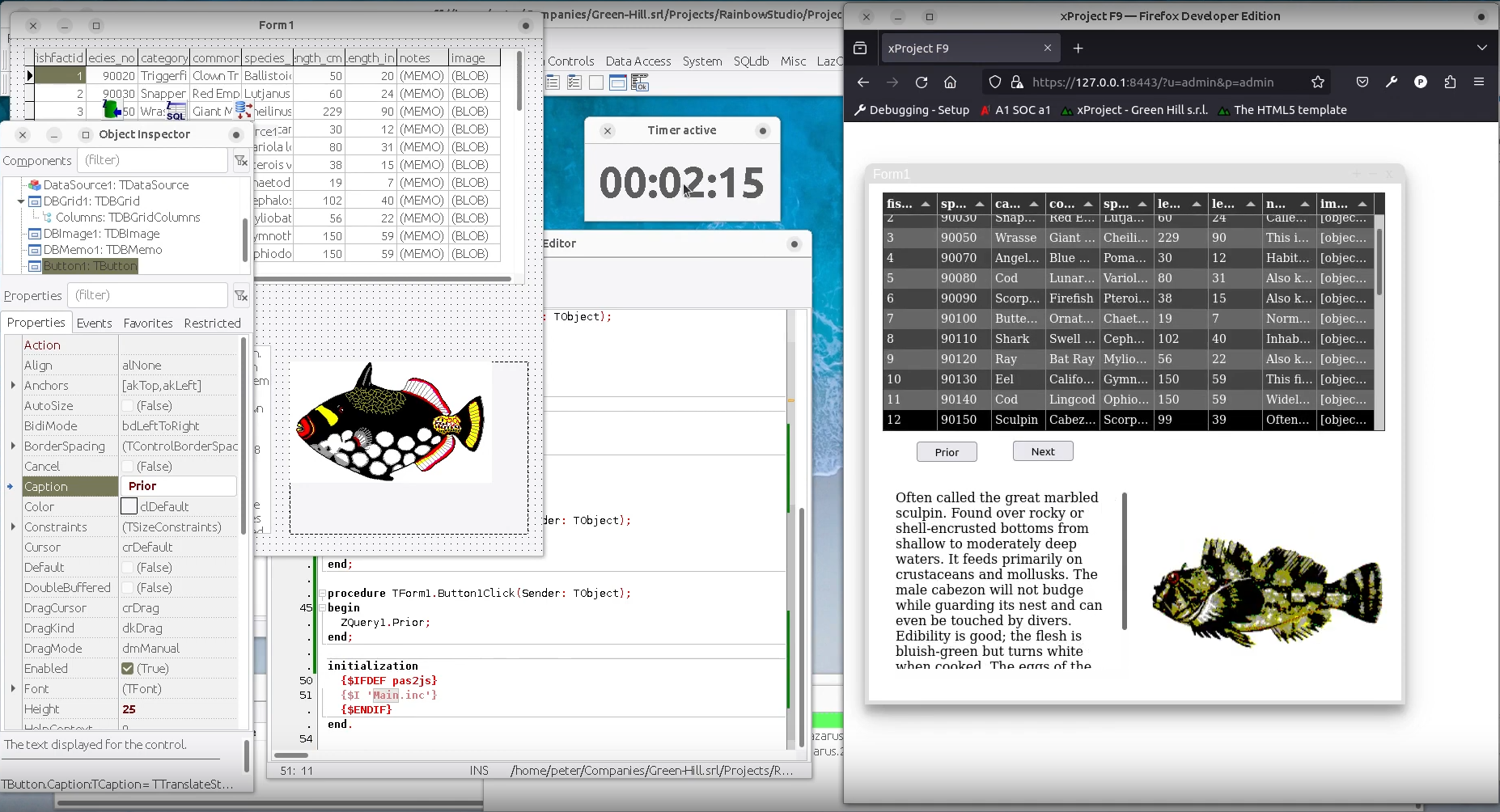The width and height of the screenshot is (1500, 812).
Task: Open the Firefox extensions puzzle icon
Action: click(1450, 82)
